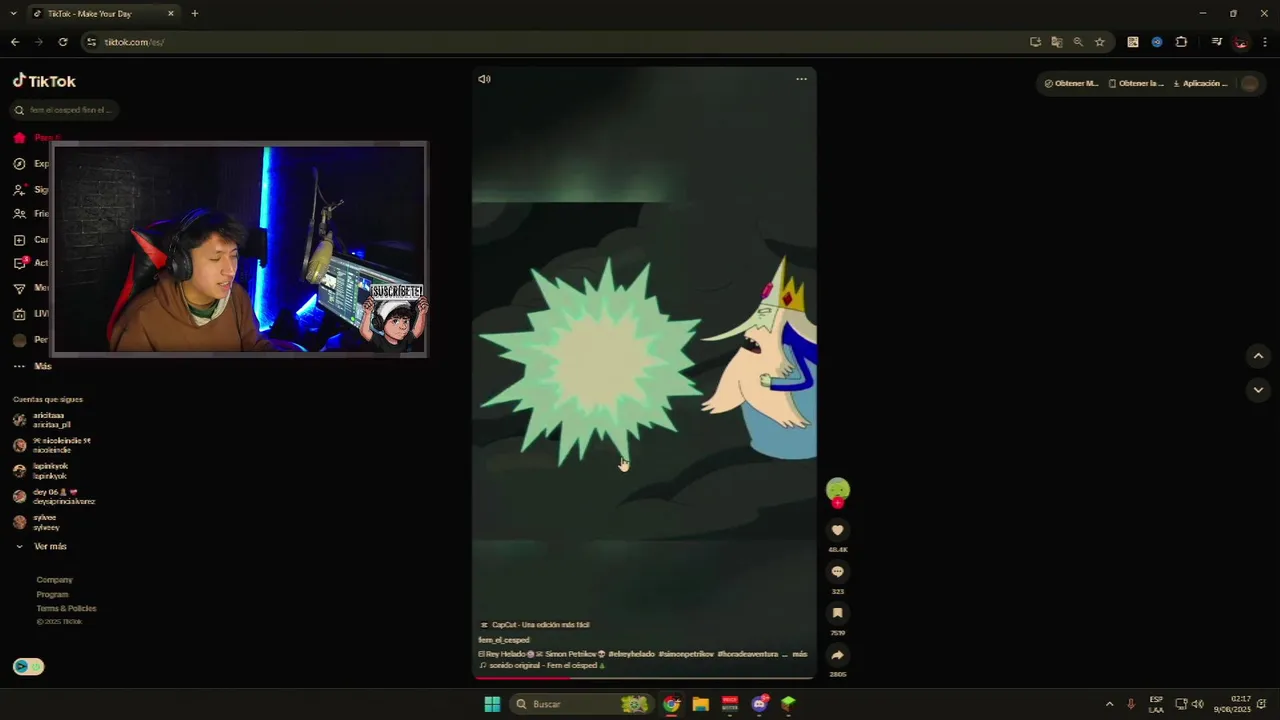Click the #simonpetrikov hashtag
This screenshot has height=720, width=1280.
tap(686, 654)
